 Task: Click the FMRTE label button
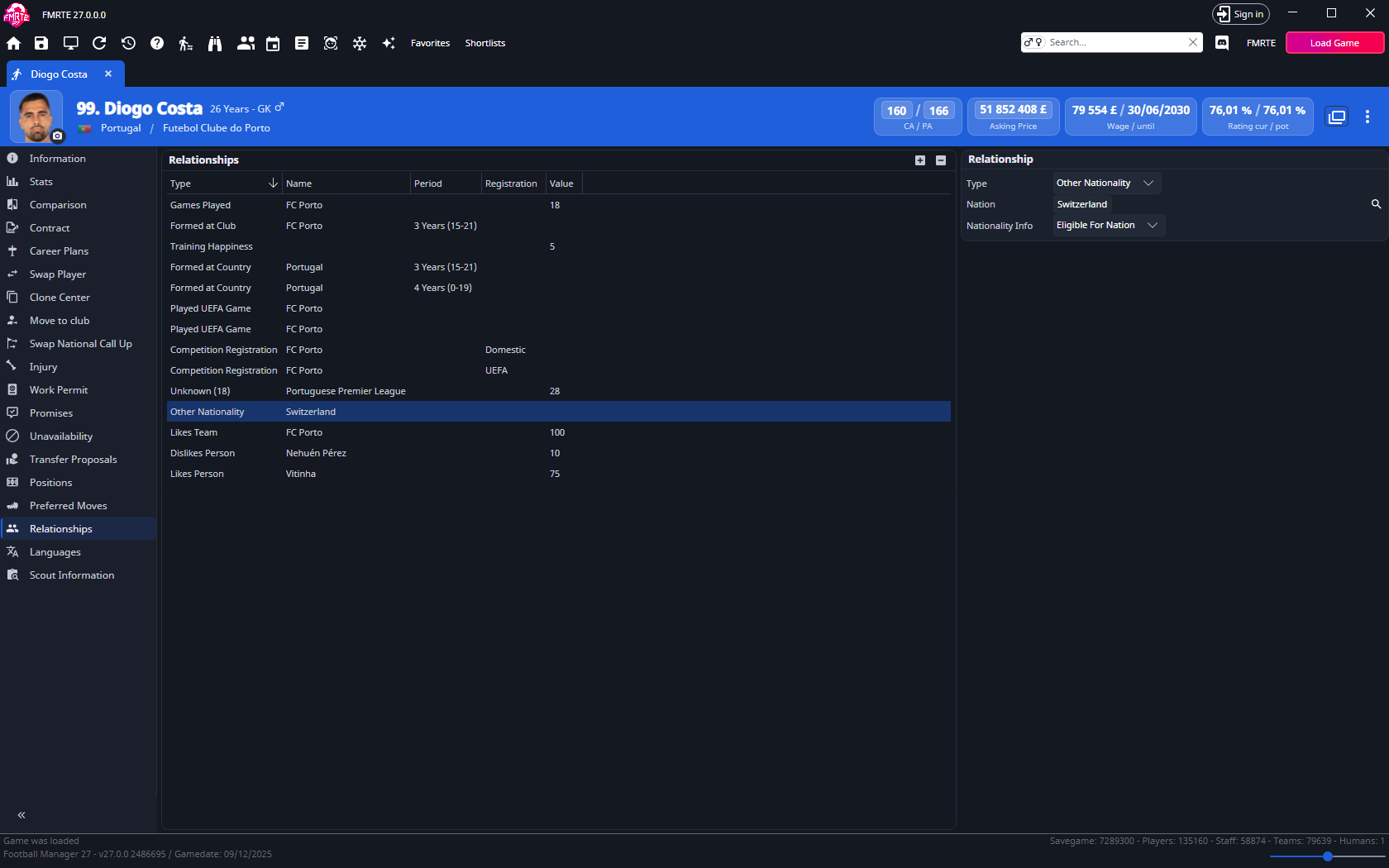point(1261,43)
